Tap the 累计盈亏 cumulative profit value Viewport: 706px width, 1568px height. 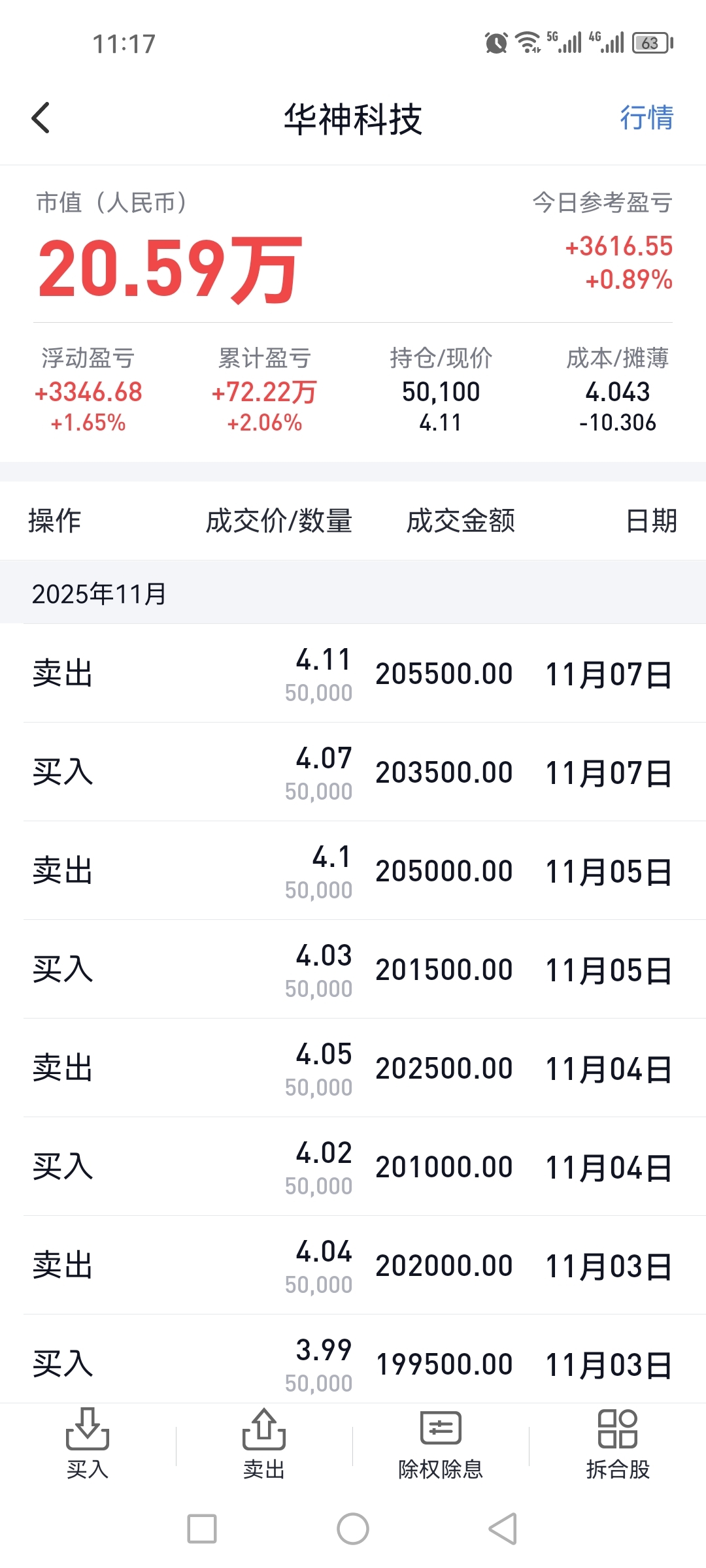pyautogui.click(x=264, y=393)
